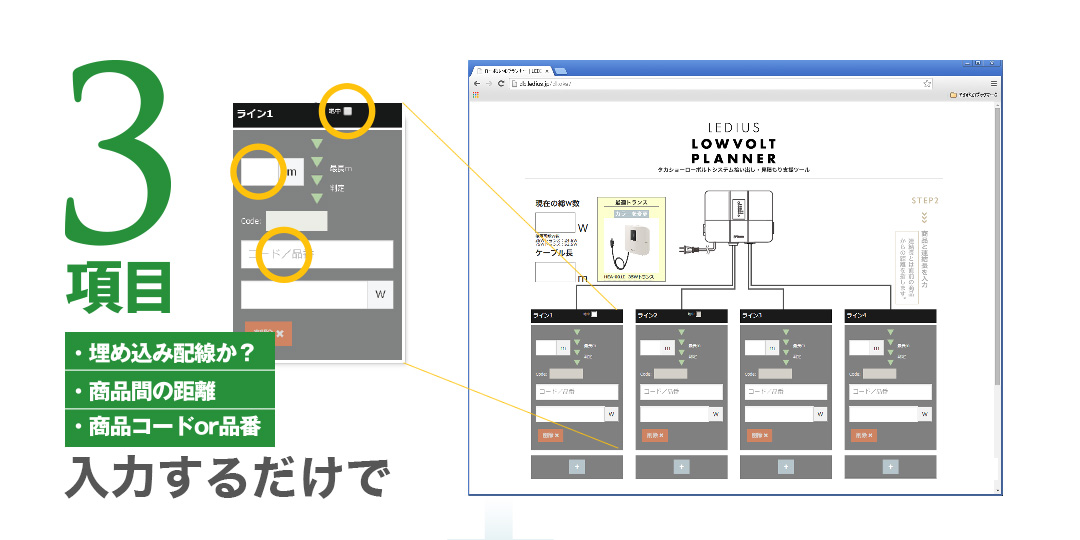Add a product under ライン1 with plus
Viewport: 1080px width, 540px height.
point(577,466)
